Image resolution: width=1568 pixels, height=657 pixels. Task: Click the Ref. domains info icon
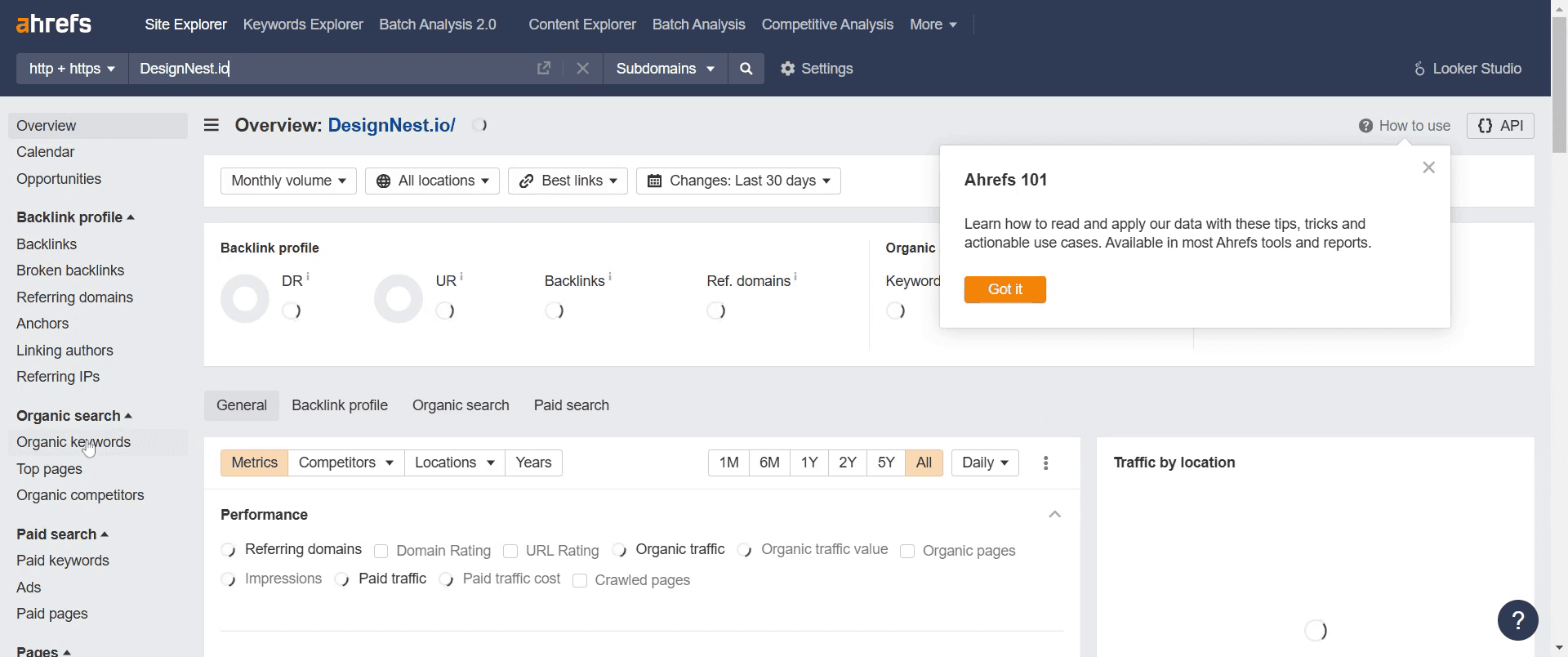(795, 277)
